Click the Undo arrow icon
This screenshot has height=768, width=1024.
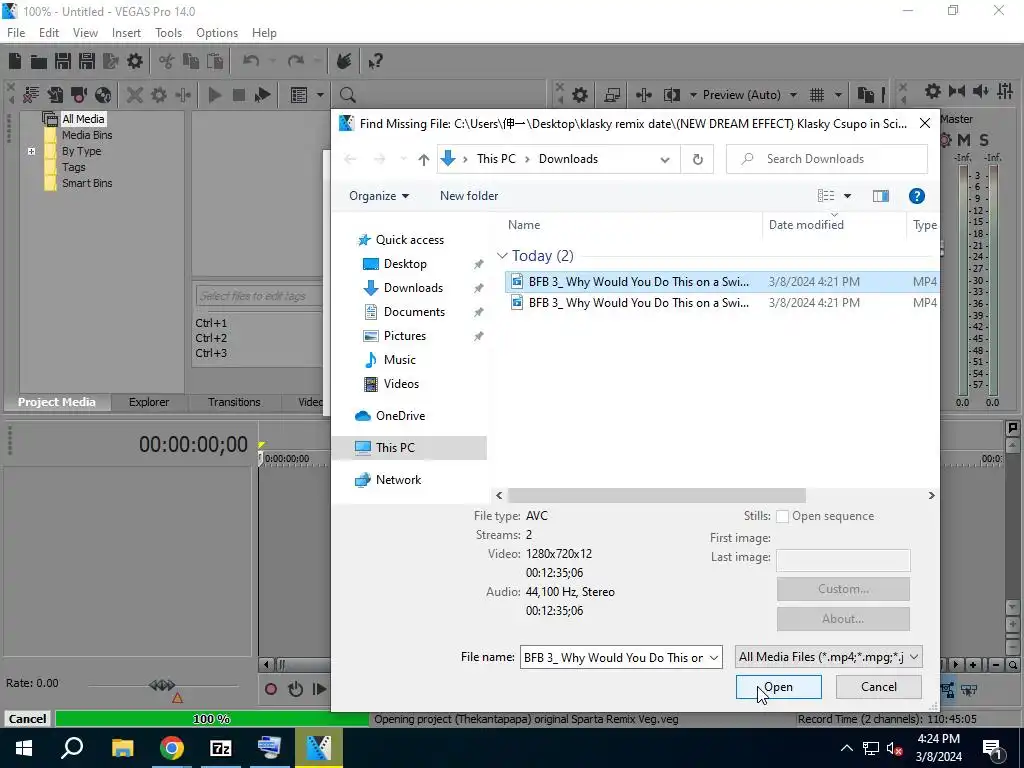pos(251,61)
